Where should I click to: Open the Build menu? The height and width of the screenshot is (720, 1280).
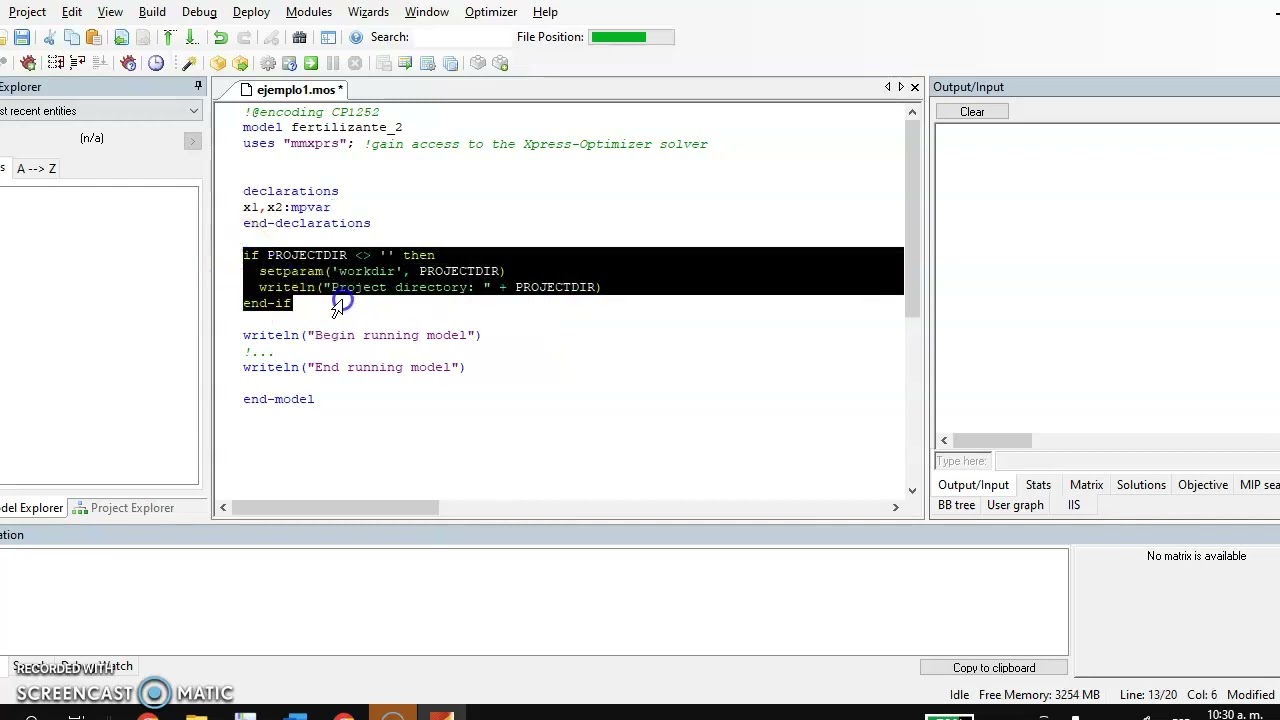(152, 12)
